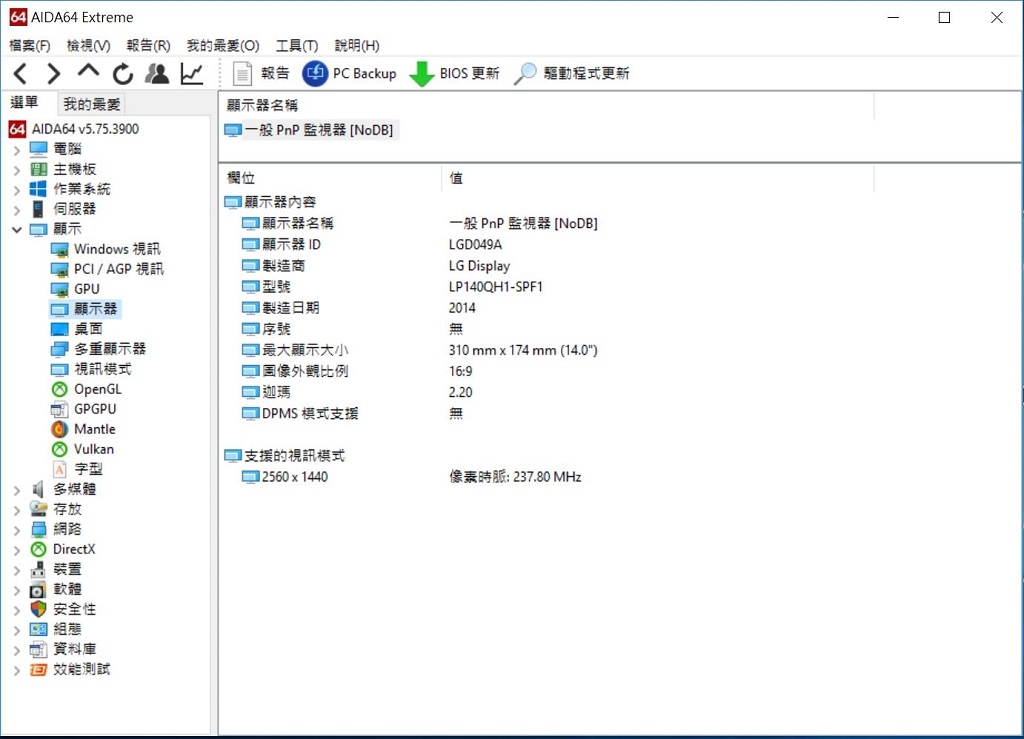Open BIOS 更新 from toolbar
Screen dimensions: 1024x739
455,73
